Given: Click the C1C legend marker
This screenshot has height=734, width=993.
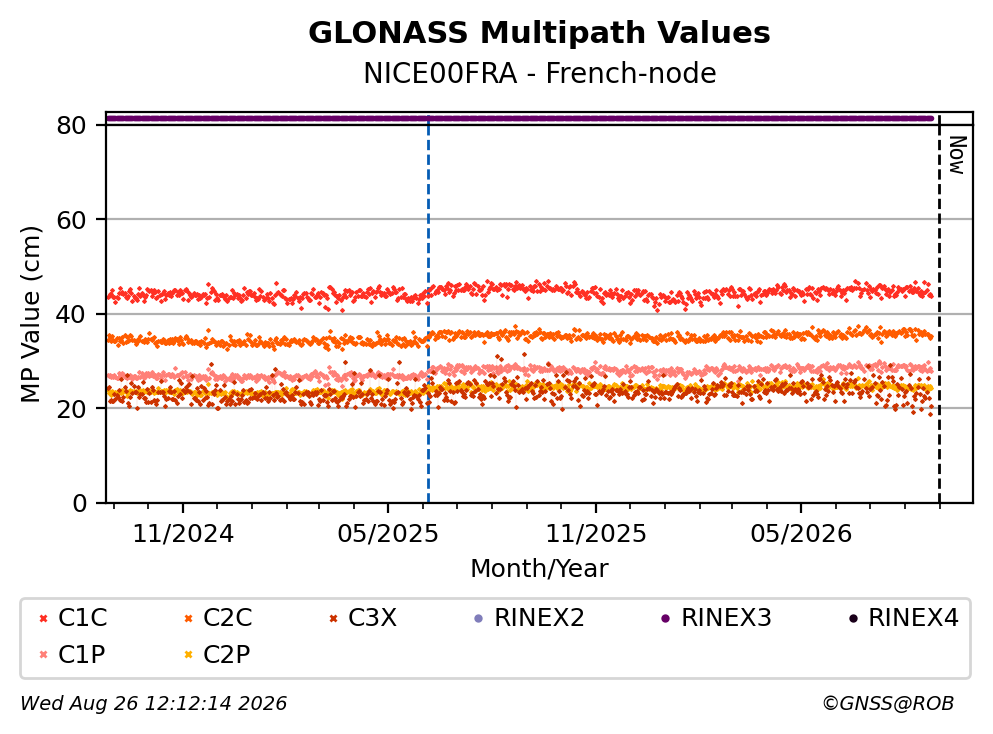Looking at the screenshot, I should [43, 619].
